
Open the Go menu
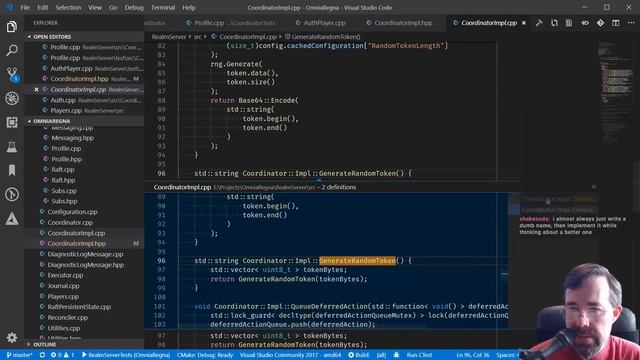tap(113, 7)
